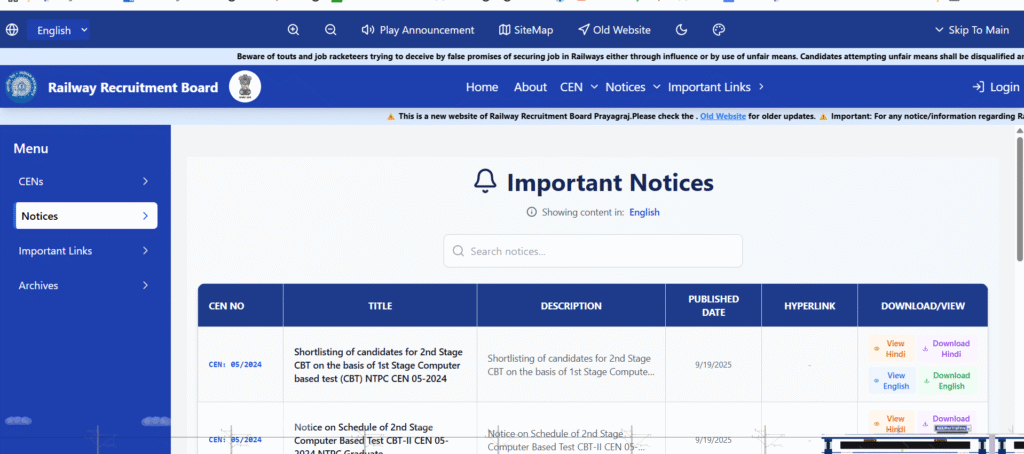This screenshot has width=1024, height=454.
Task: Open the About menu item
Action: pos(530,87)
